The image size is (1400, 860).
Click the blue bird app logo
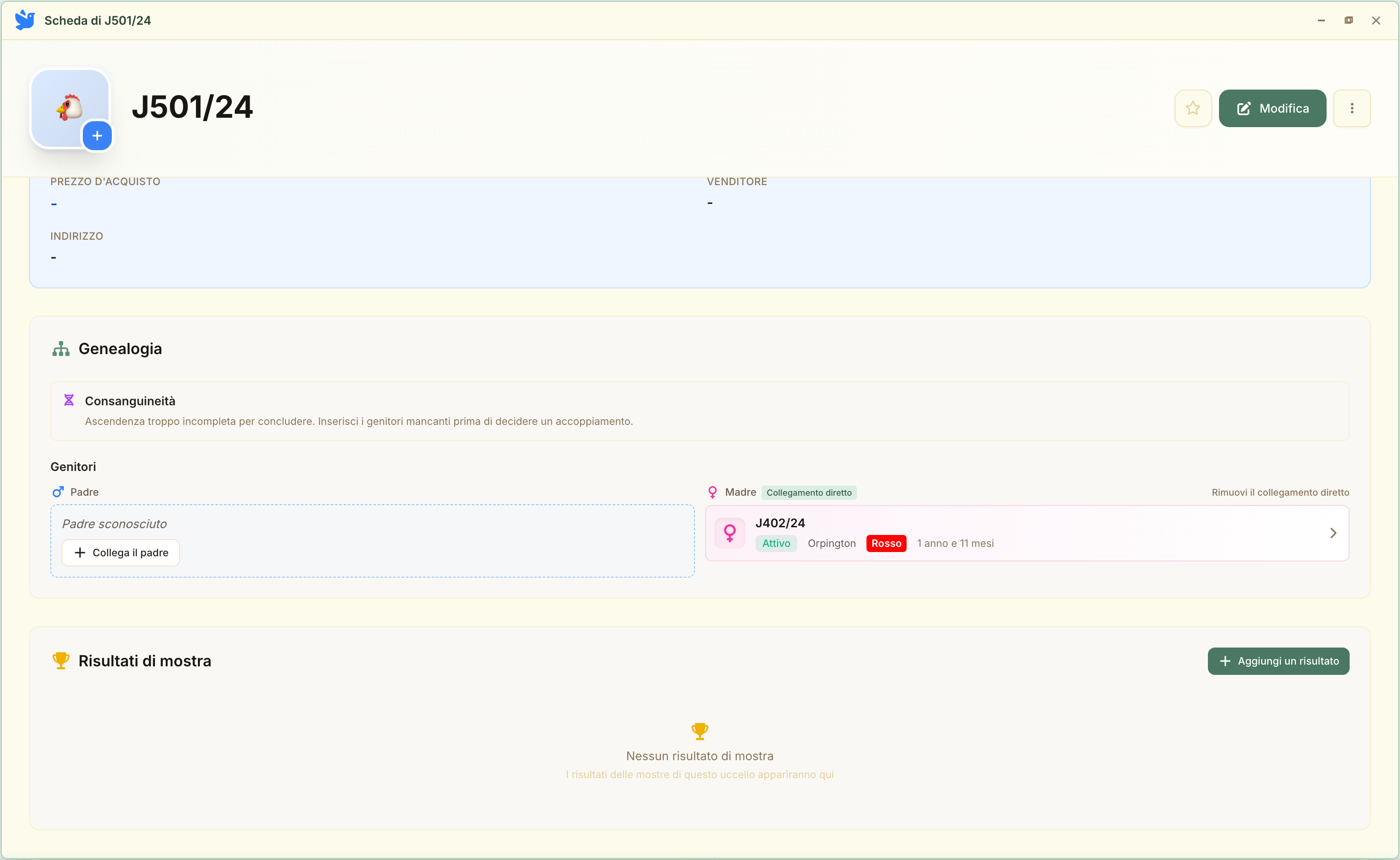click(x=24, y=20)
